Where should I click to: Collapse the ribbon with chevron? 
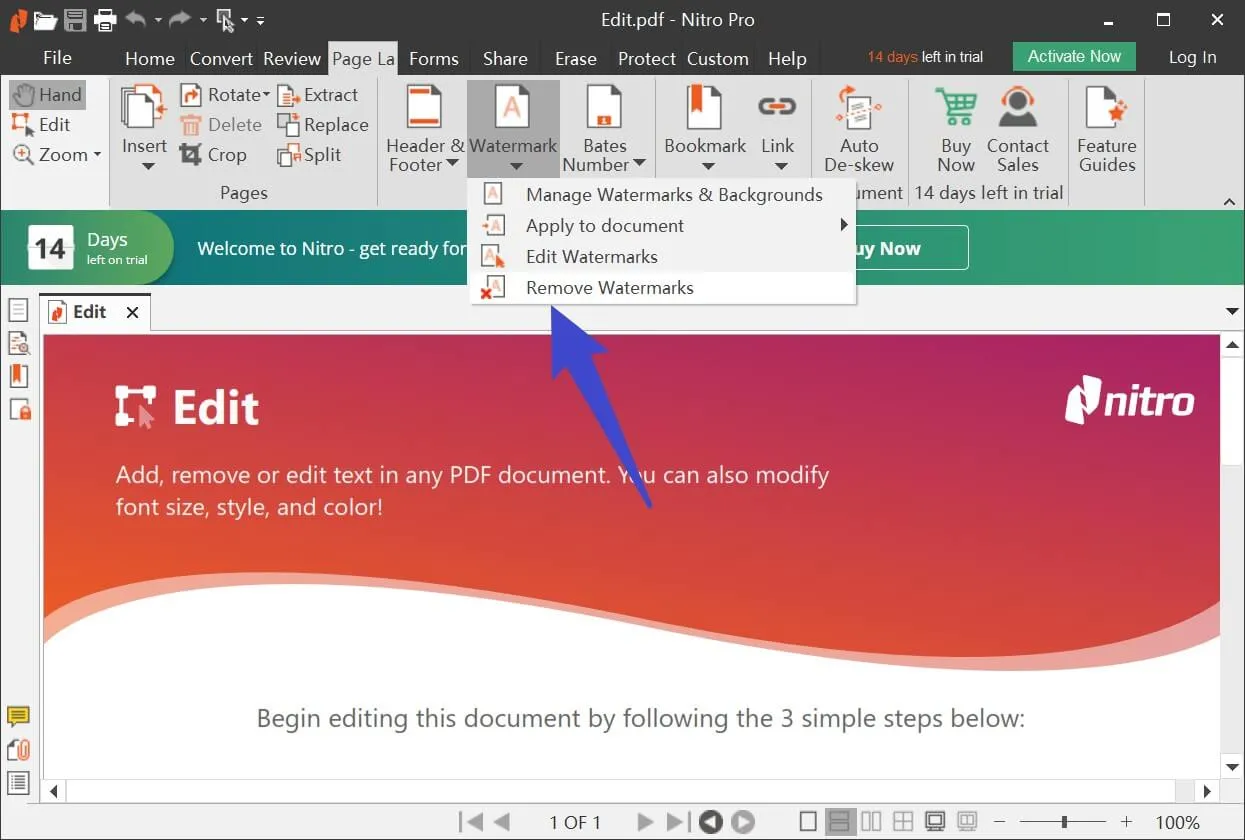tap(1230, 201)
